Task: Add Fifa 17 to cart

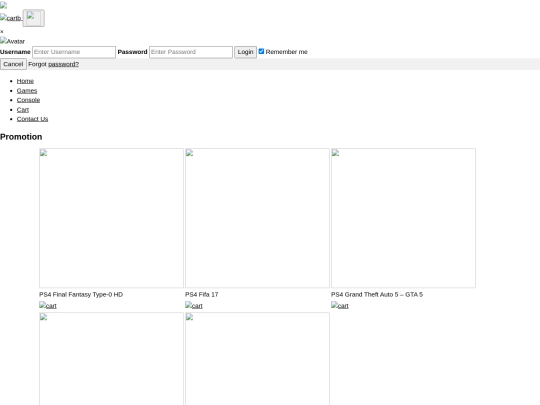Action: coord(194,305)
